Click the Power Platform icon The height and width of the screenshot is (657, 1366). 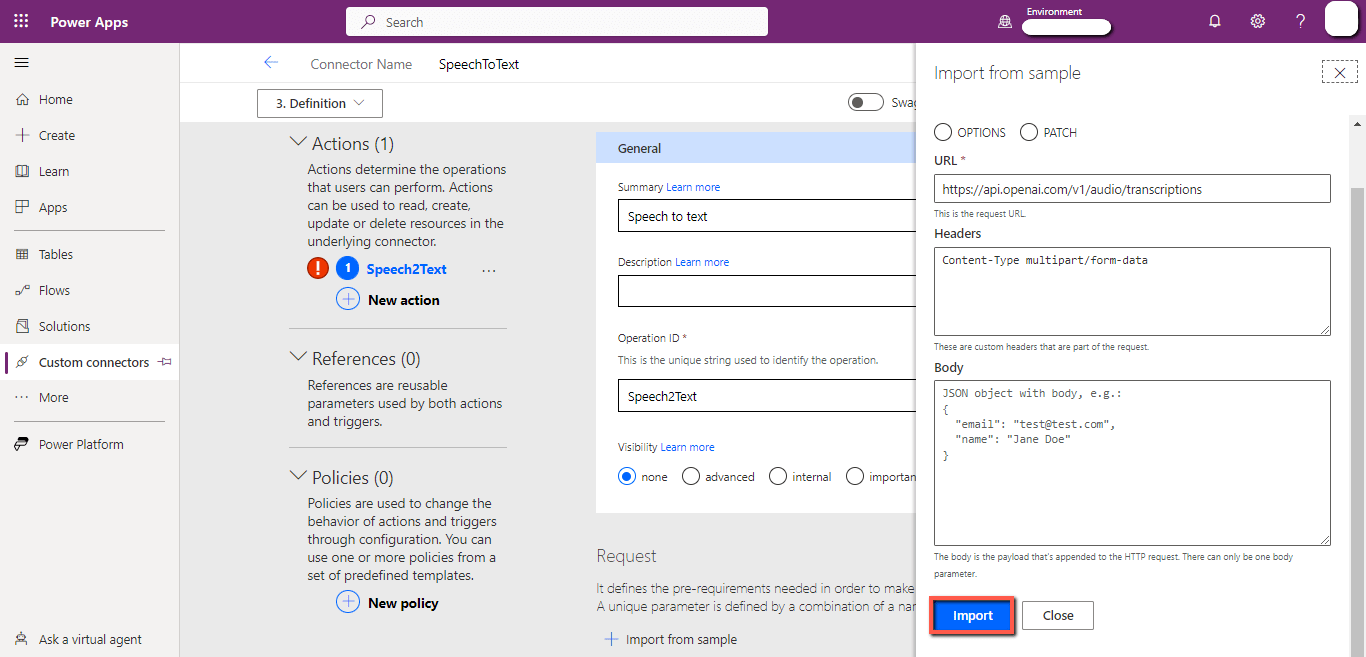22,444
